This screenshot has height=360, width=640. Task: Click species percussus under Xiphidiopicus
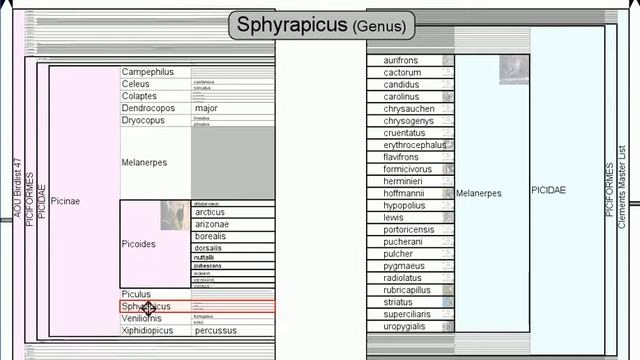coord(233,331)
